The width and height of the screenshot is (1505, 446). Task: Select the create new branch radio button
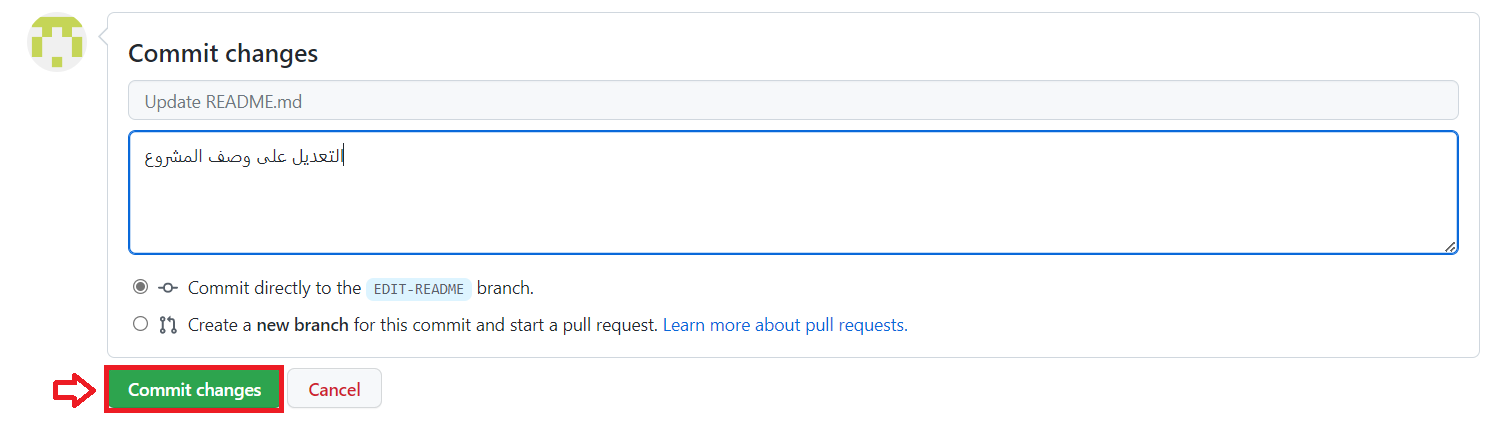(140, 324)
